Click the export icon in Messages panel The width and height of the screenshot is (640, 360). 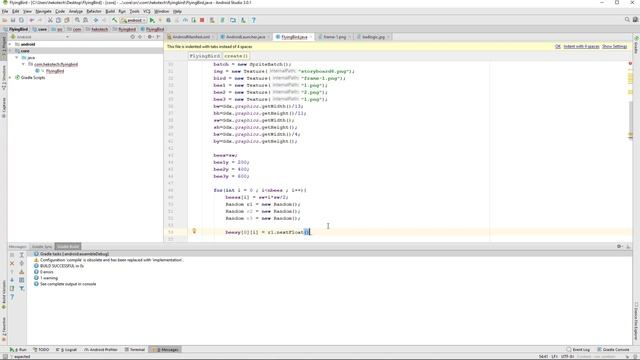pyautogui.click(x=12, y=288)
